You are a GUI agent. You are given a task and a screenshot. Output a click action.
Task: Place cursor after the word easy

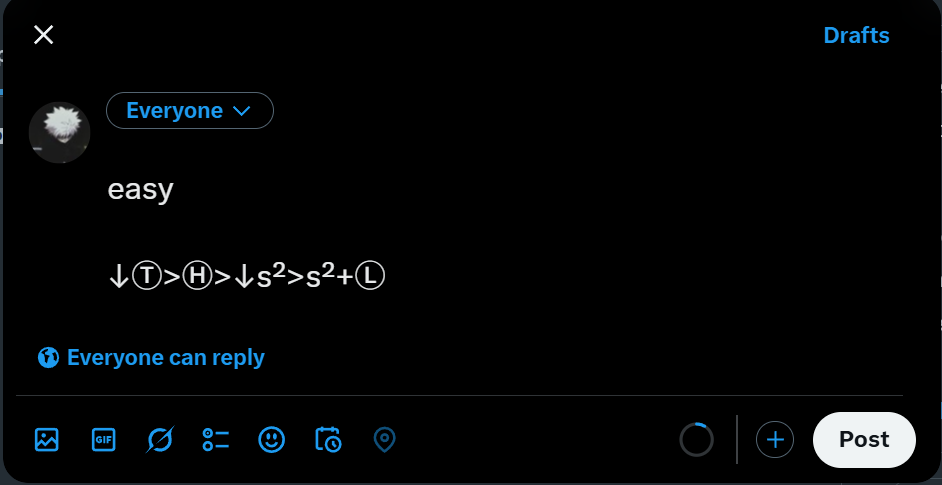[x=175, y=190]
